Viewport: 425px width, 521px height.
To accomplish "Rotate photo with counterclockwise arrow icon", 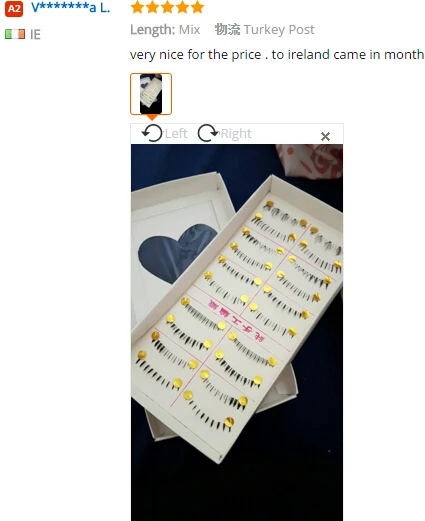I will pos(152,133).
